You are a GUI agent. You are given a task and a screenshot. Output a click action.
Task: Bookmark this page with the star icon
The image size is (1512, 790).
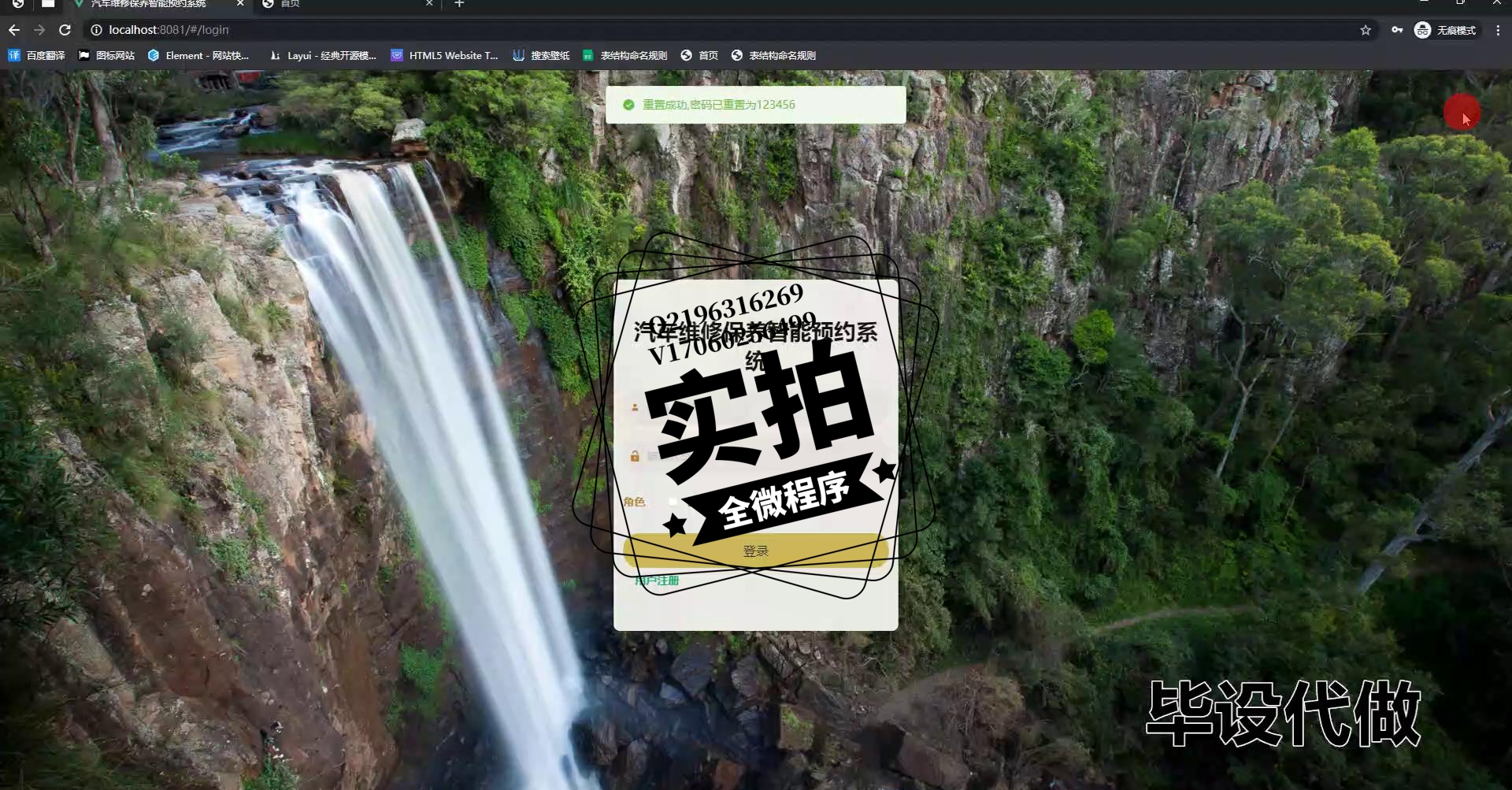(1366, 30)
